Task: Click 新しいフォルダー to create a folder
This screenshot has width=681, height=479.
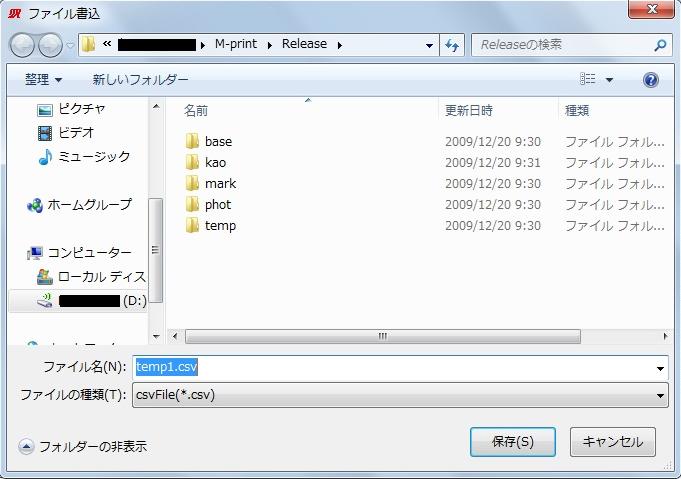Action: pyautogui.click(x=140, y=80)
